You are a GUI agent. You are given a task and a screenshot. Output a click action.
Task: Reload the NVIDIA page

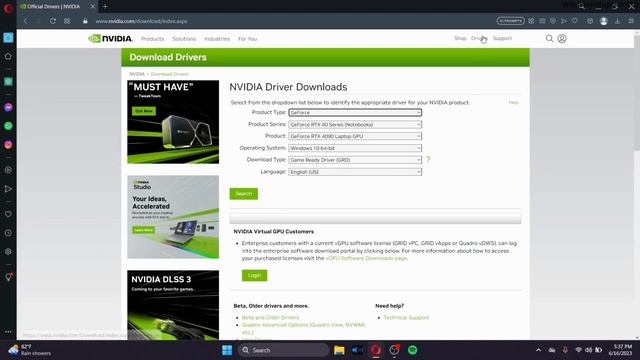[x=53, y=21]
